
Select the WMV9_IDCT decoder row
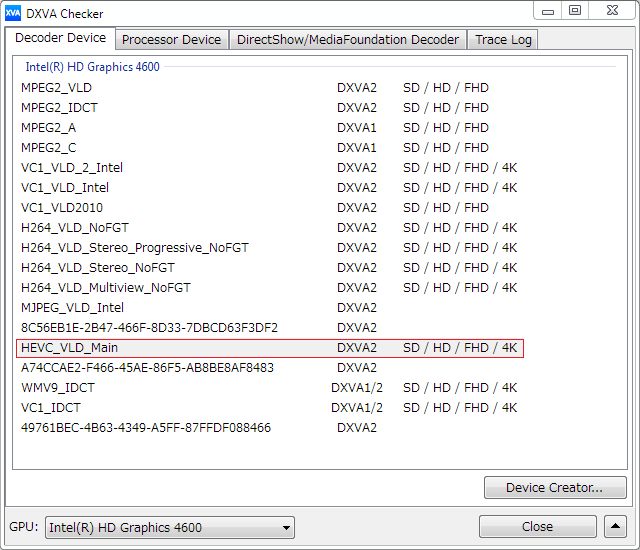tap(269, 388)
